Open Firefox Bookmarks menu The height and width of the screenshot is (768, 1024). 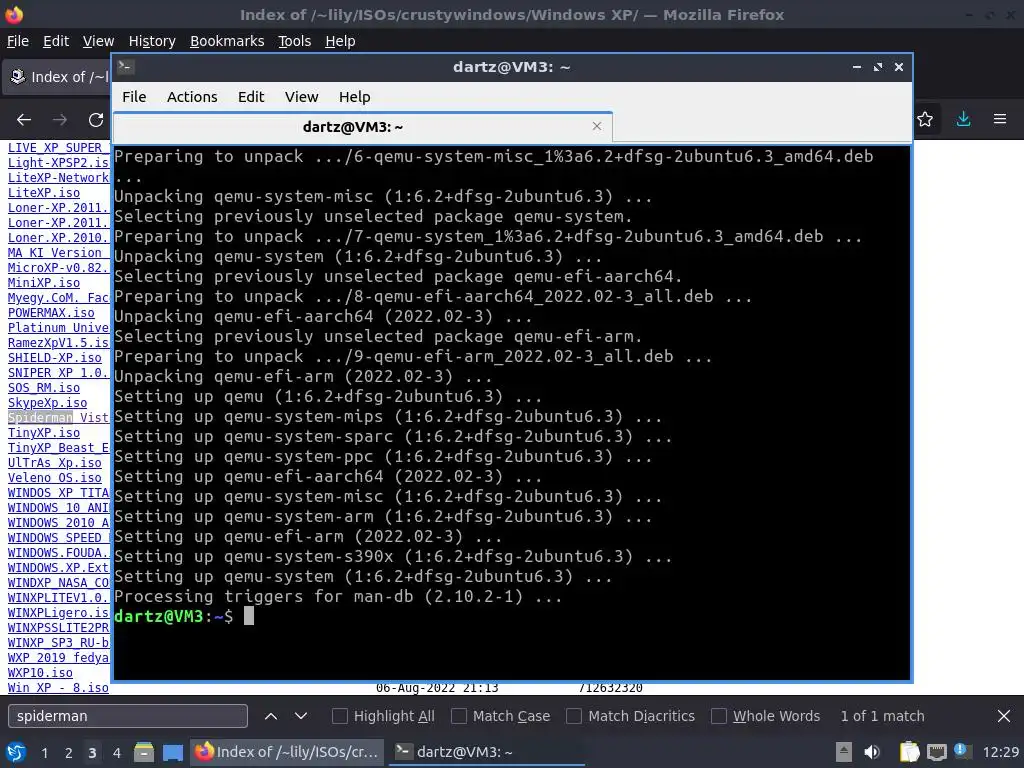coord(227,41)
